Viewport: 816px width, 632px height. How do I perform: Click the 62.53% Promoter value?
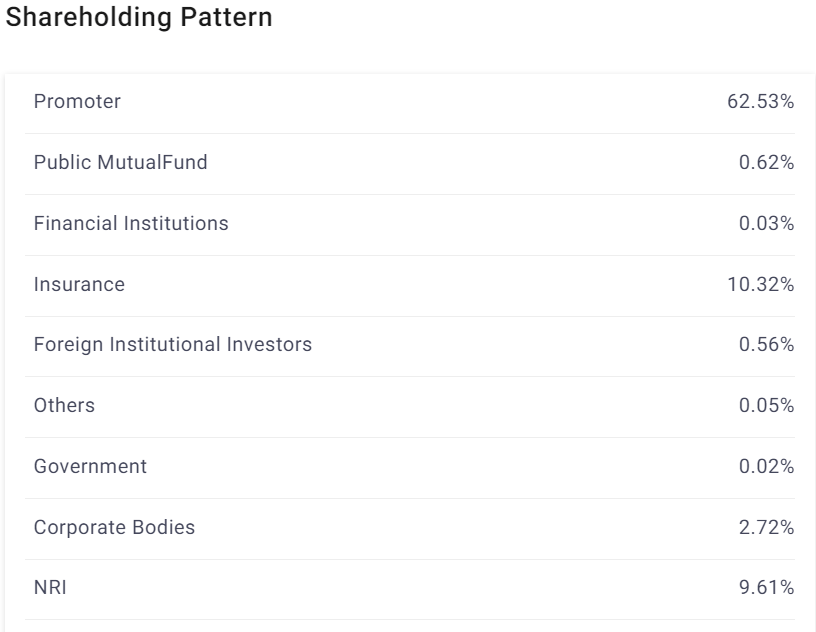coord(760,102)
